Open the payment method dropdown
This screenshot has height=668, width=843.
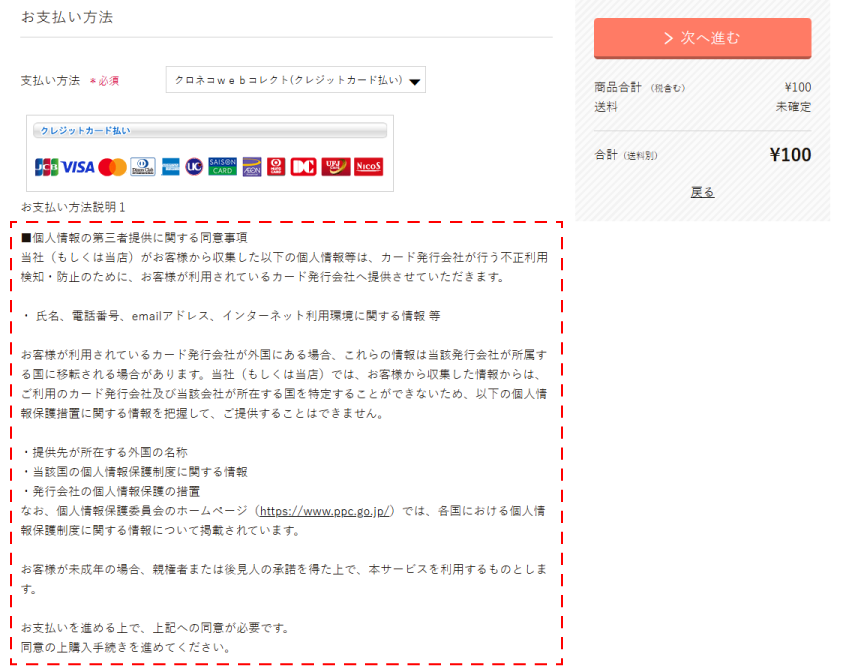pos(295,79)
